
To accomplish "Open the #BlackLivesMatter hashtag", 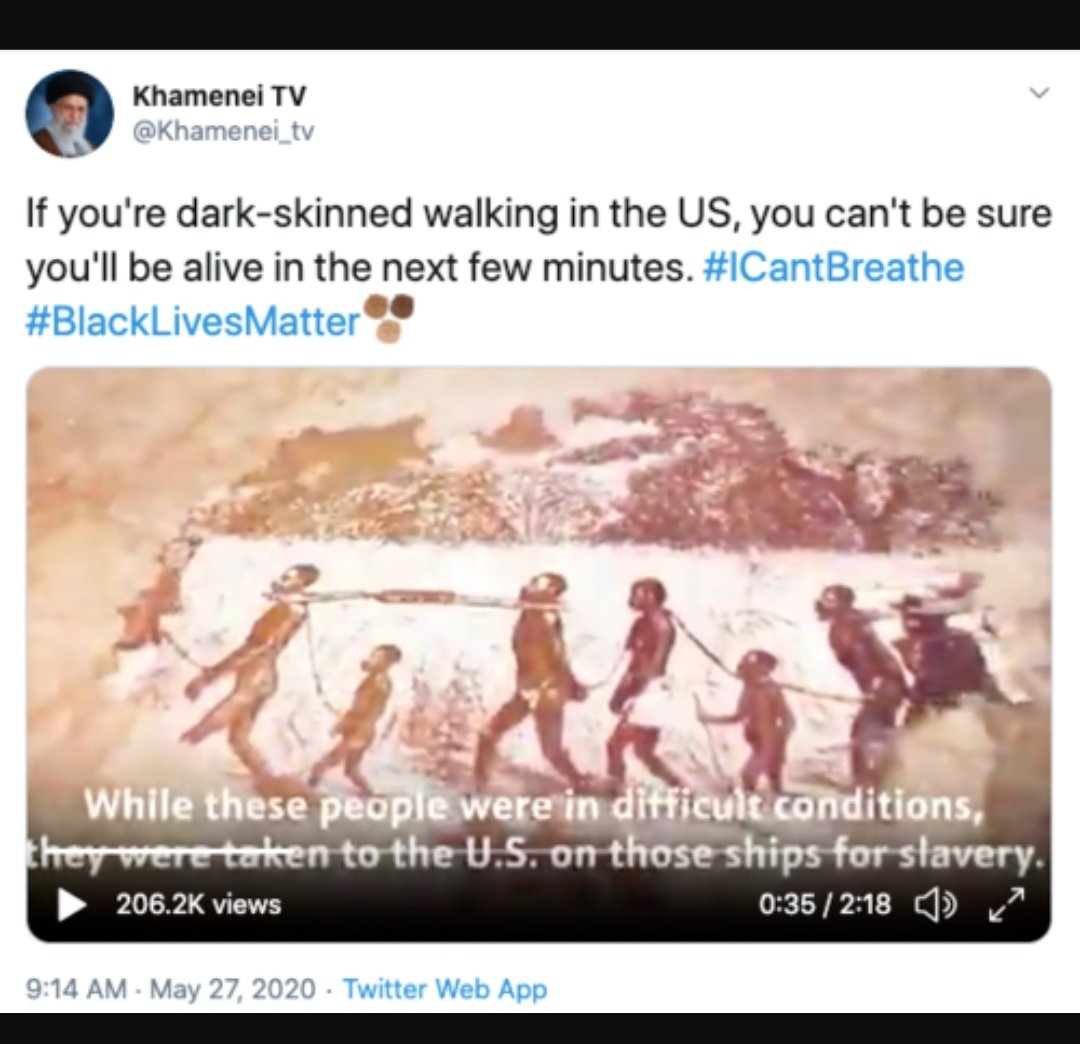I will (x=194, y=321).
